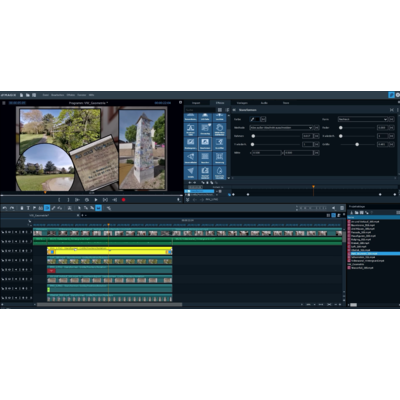Switch to the Audio tab
Screen dimensions: 400x400
(264, 103)
